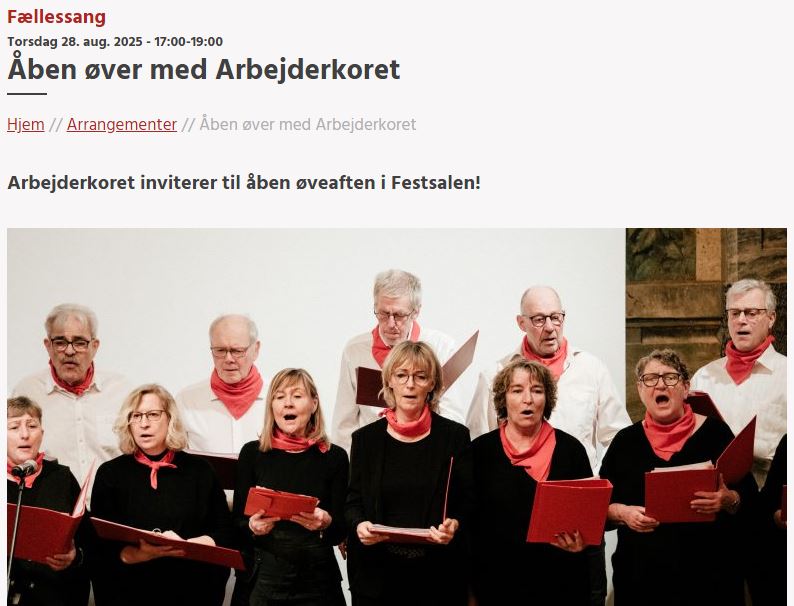This screenshot has width=794, height=606.
Task: Select the word Festsalen! in the subheading
Action: 435,183
